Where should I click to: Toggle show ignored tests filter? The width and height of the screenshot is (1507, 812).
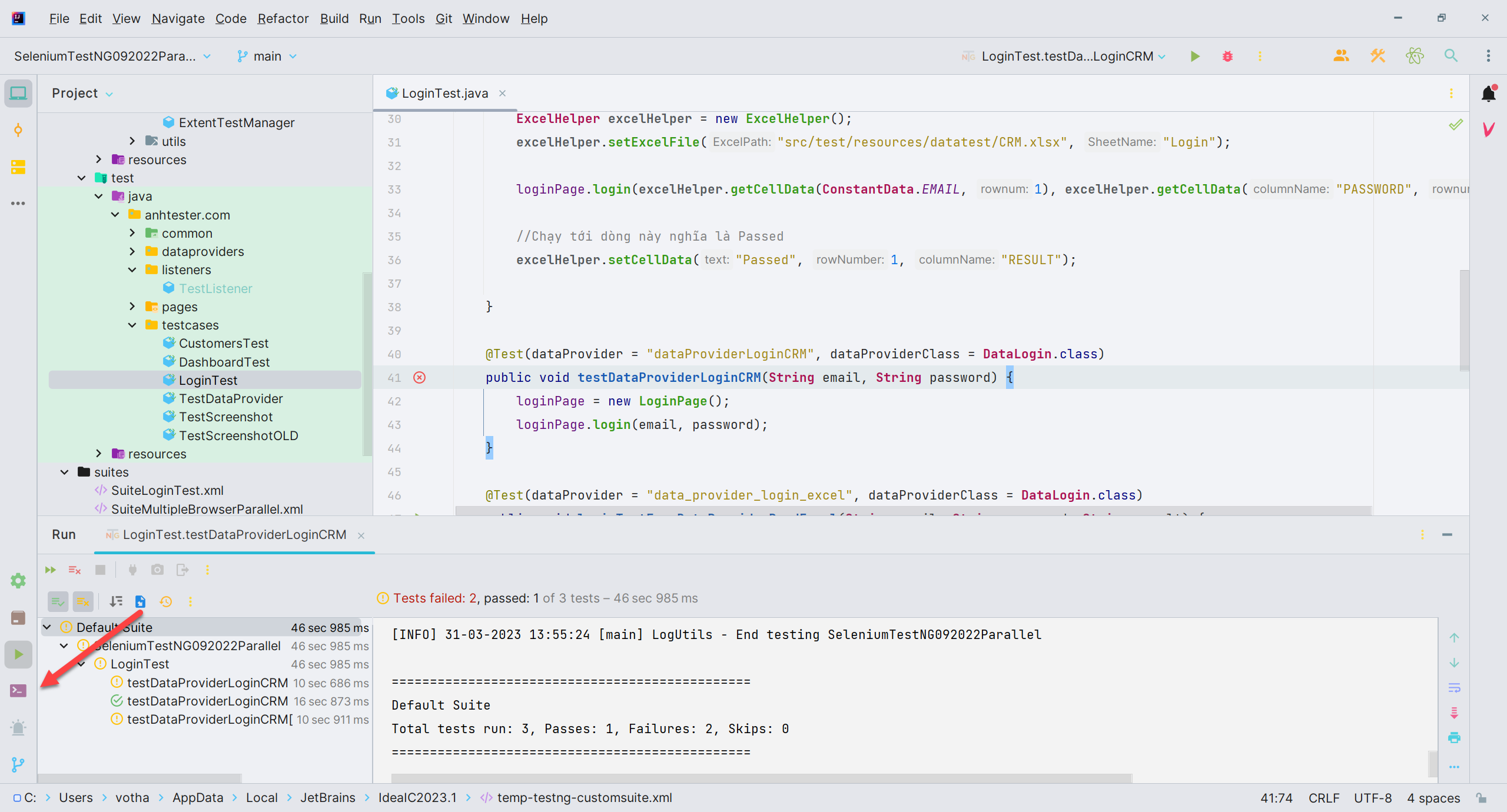[x=83, y=601]
